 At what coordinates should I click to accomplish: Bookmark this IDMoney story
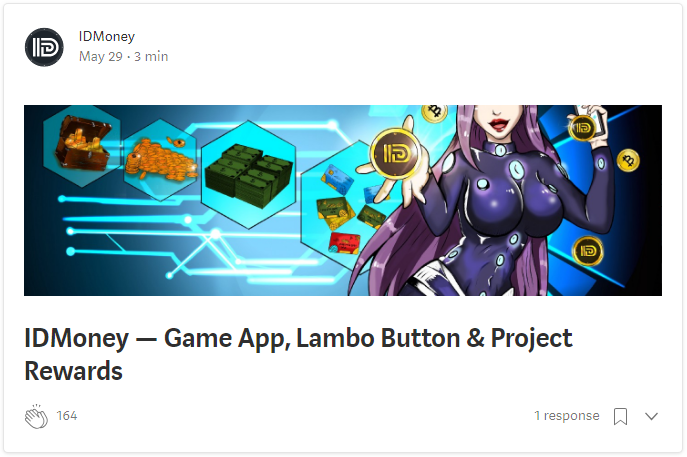point(620,416)
